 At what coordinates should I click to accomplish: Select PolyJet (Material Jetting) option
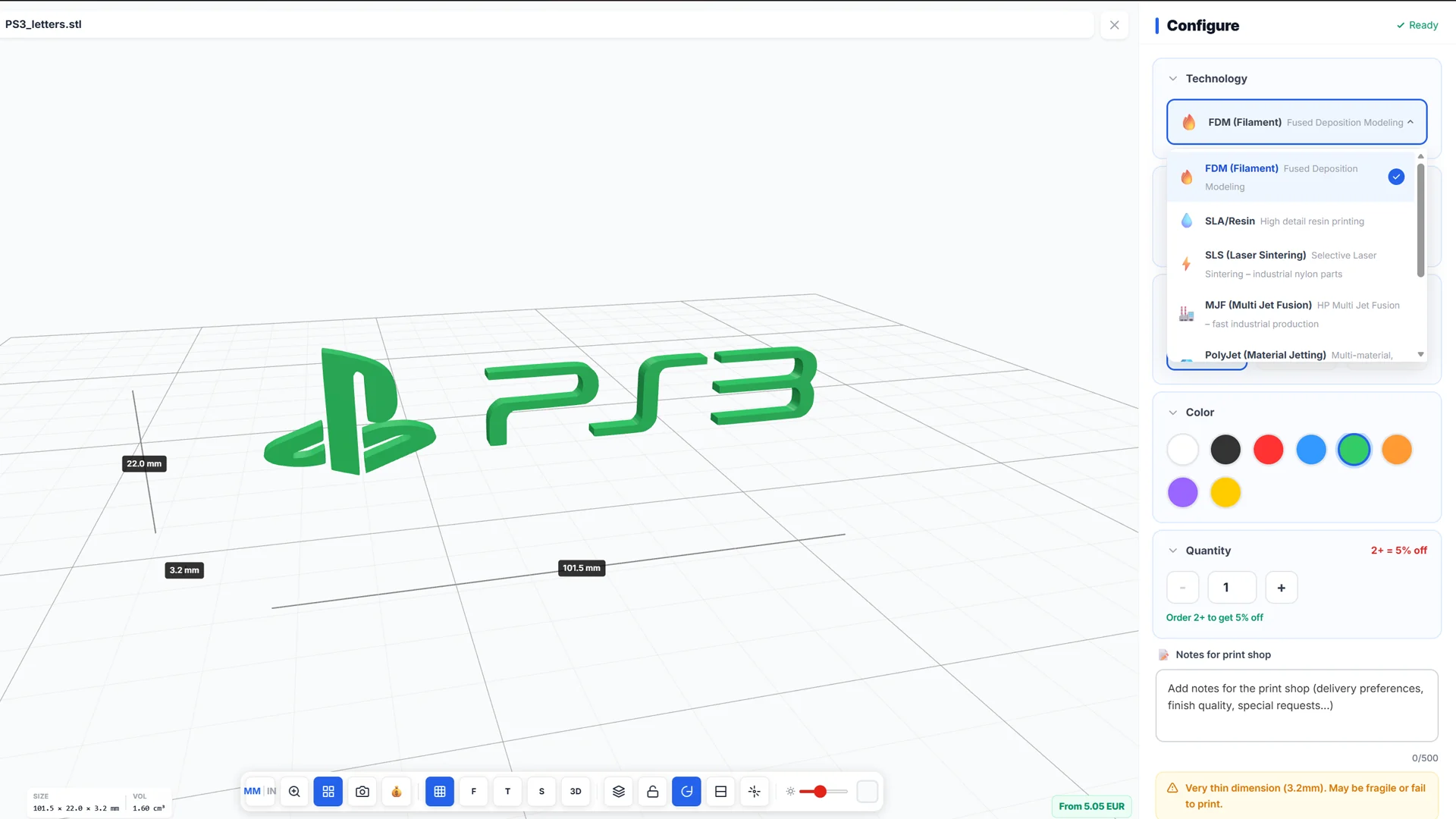pos(1291,354)
